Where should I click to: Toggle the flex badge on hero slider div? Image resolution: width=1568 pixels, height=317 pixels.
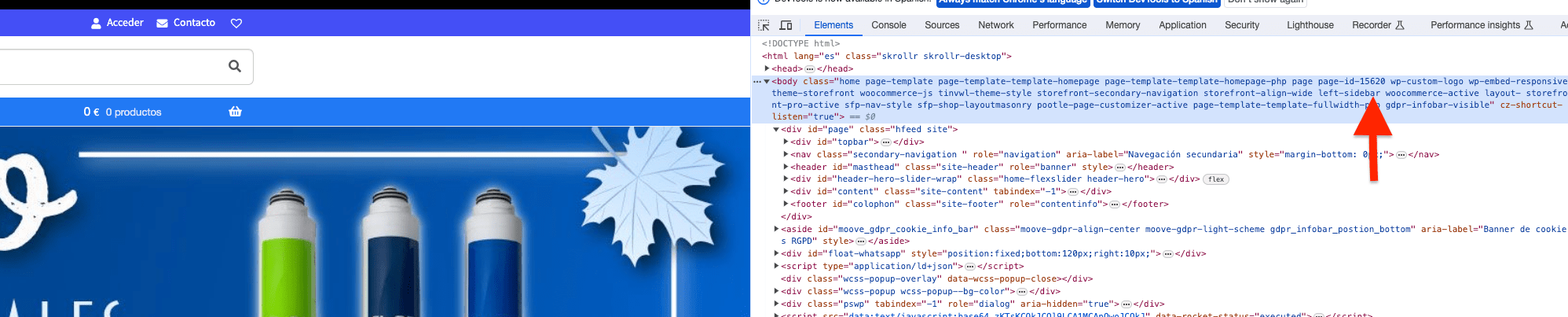pos(1216,179)
